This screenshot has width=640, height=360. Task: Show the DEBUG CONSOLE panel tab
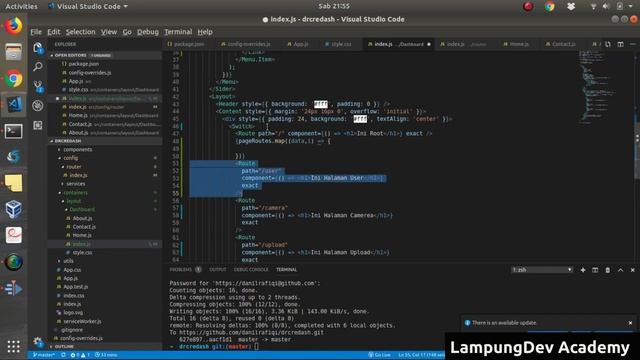[251, 270]
